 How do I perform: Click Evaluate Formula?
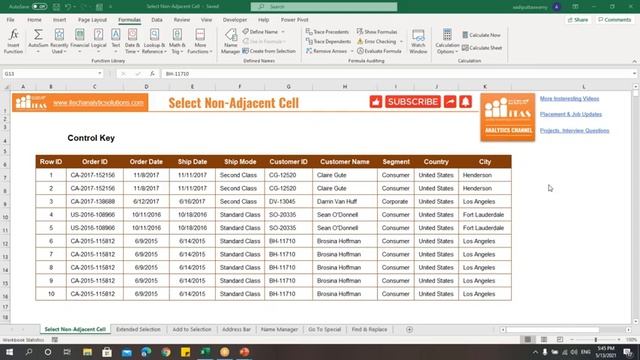(x=379, y=51)
